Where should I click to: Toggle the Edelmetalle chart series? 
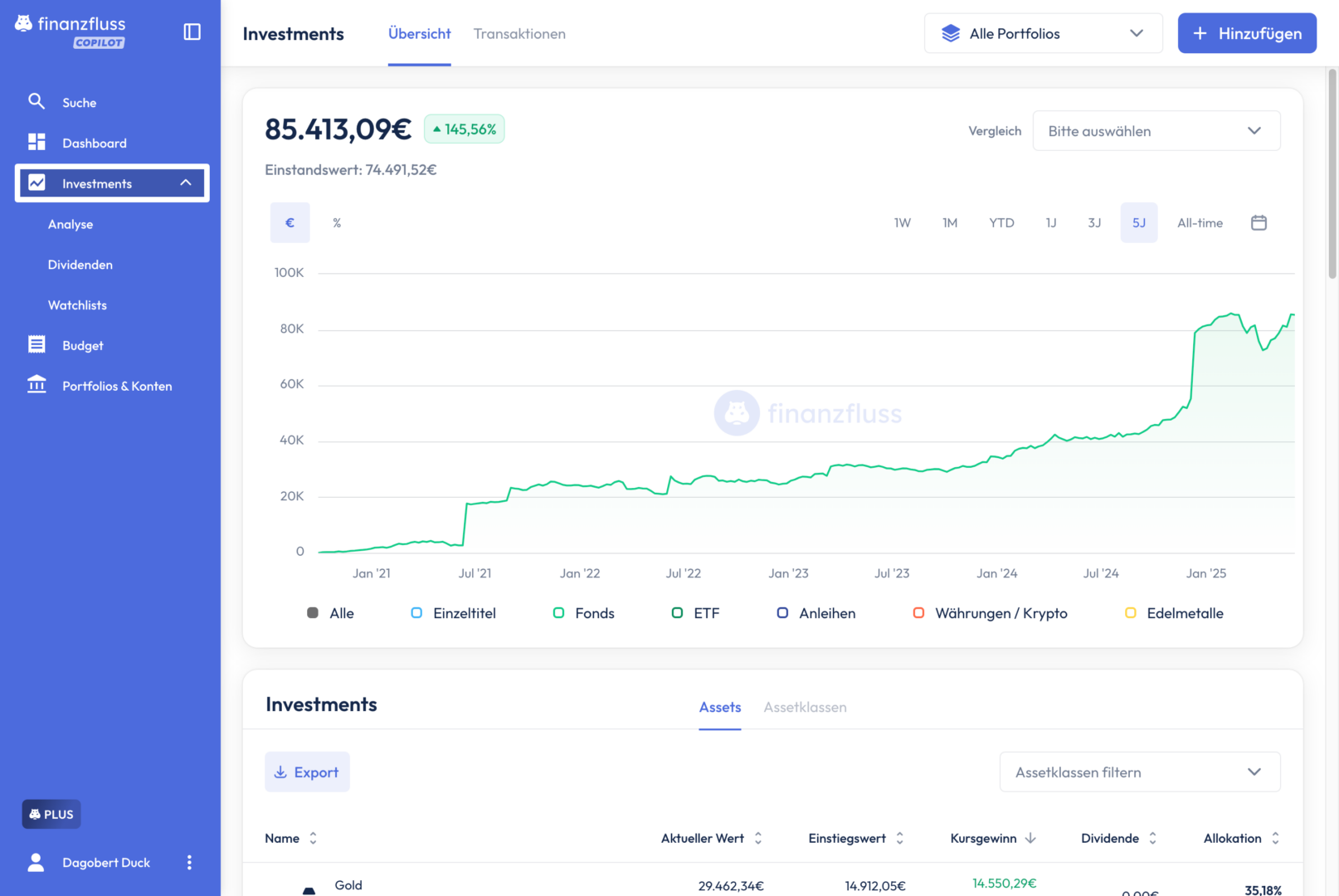click(x=1174, y=613)
